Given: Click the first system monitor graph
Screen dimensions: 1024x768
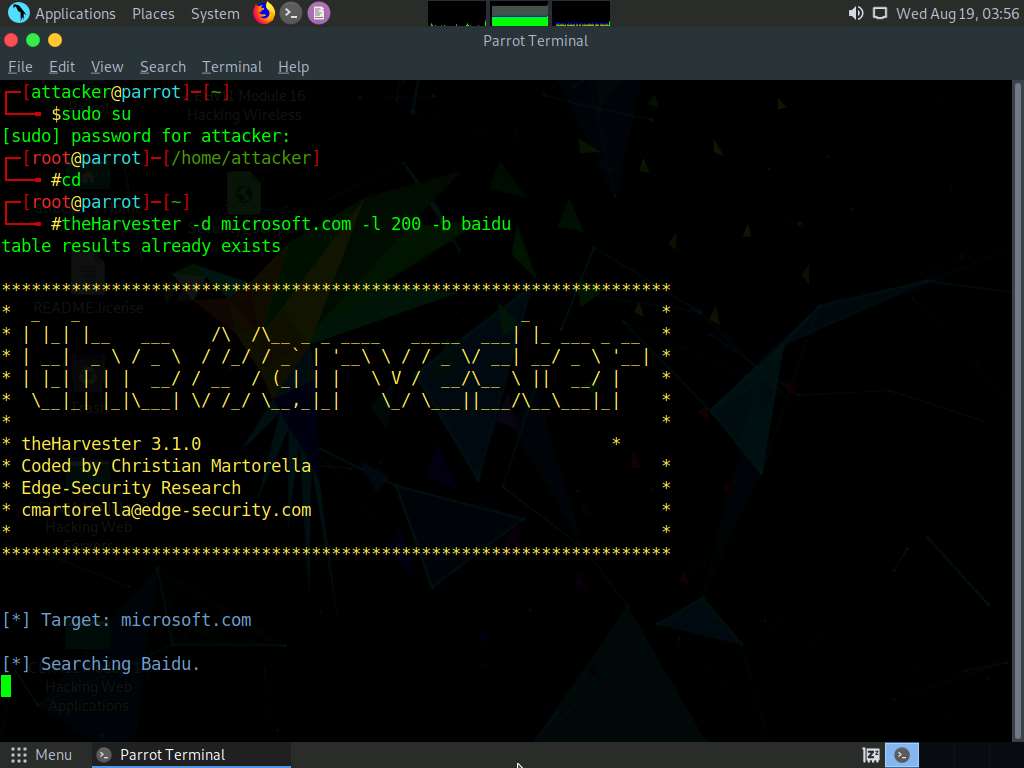Looking at the screenshot, I should point(456,14).
